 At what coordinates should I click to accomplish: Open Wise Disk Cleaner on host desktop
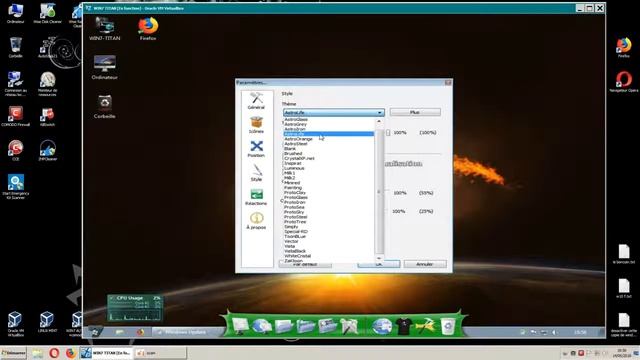[47, 13]
